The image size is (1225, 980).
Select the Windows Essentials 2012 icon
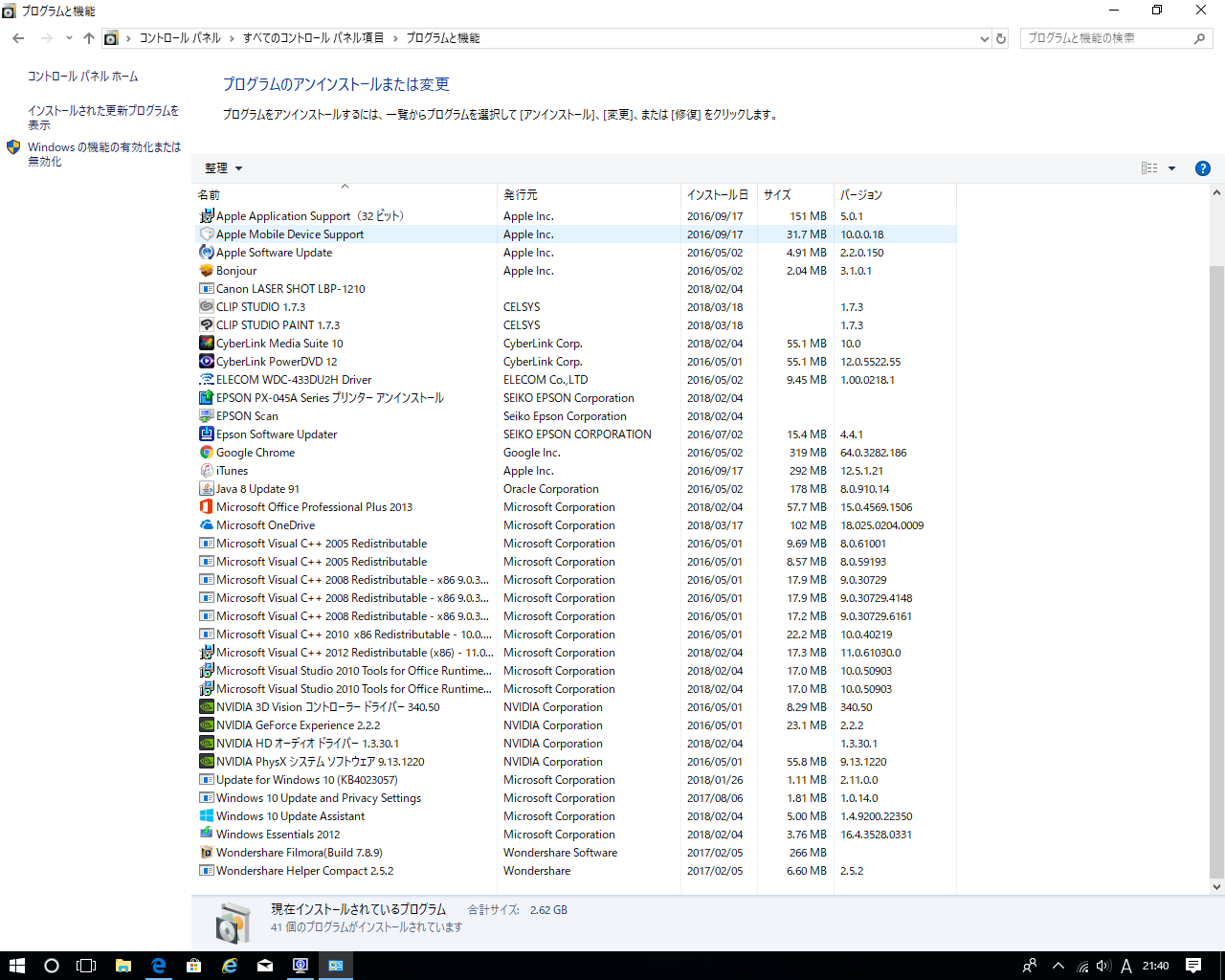[207, 835]
